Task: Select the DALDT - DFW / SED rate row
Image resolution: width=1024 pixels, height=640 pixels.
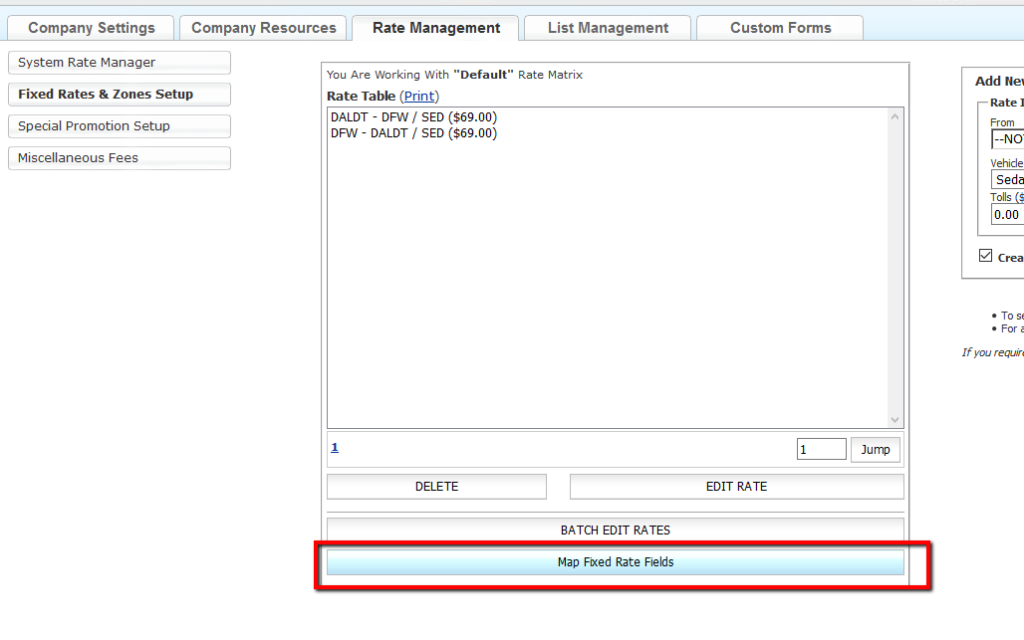Action: point(413,117)
